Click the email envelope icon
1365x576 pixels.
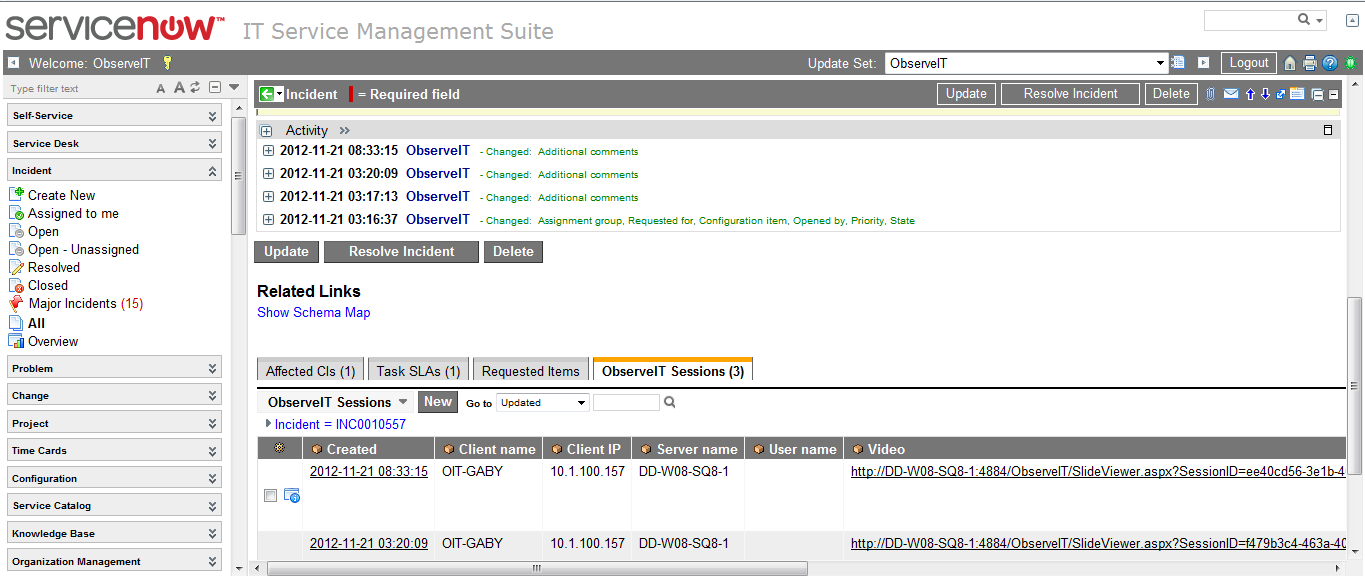[x=1231, y=94]
